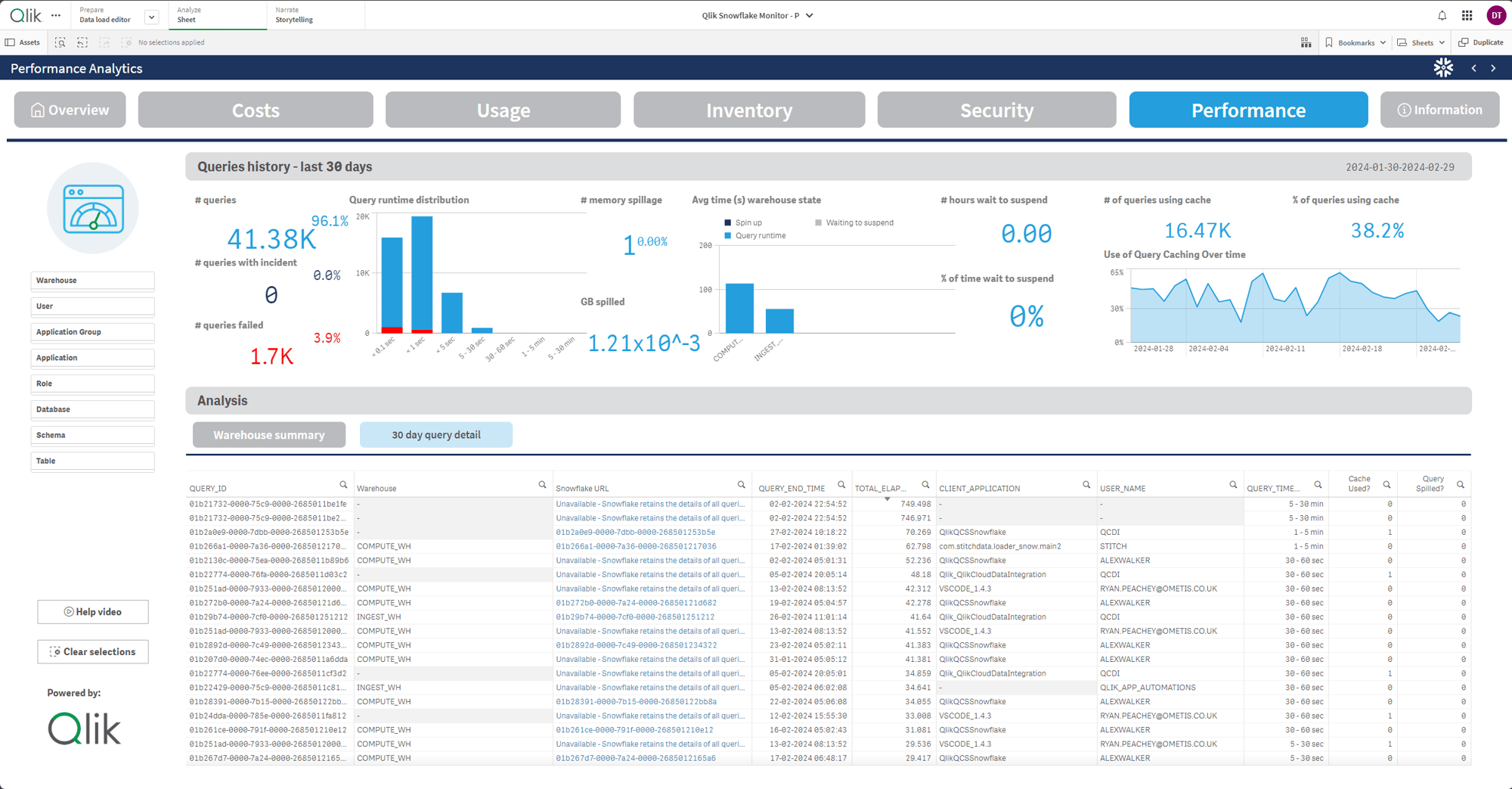
Task: Open the User filter pane
Action: (92, 306)
